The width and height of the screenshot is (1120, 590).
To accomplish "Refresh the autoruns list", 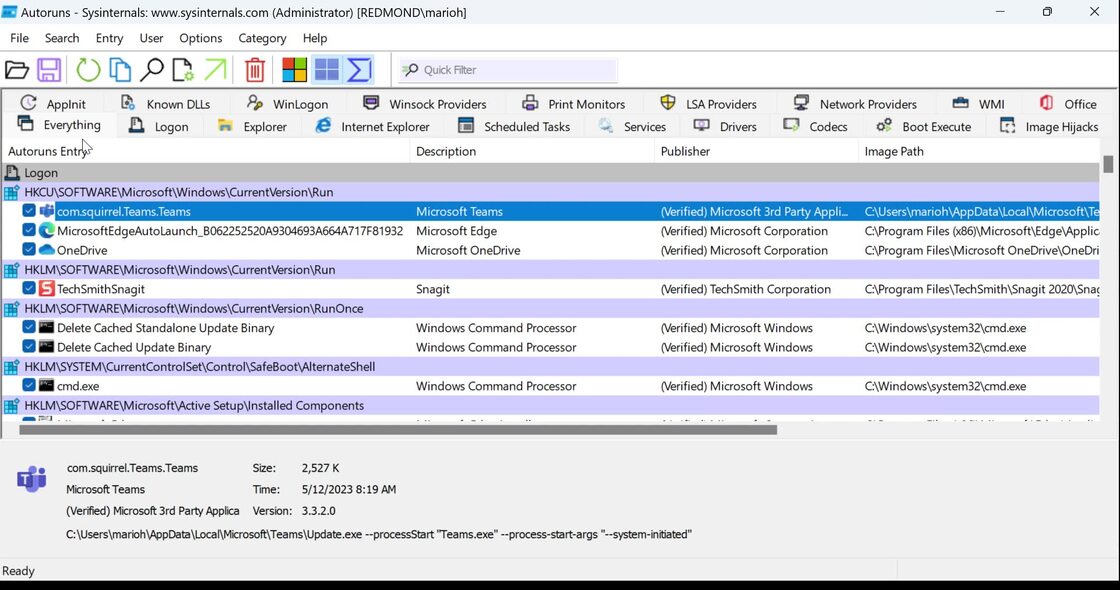I will point(89,70).
